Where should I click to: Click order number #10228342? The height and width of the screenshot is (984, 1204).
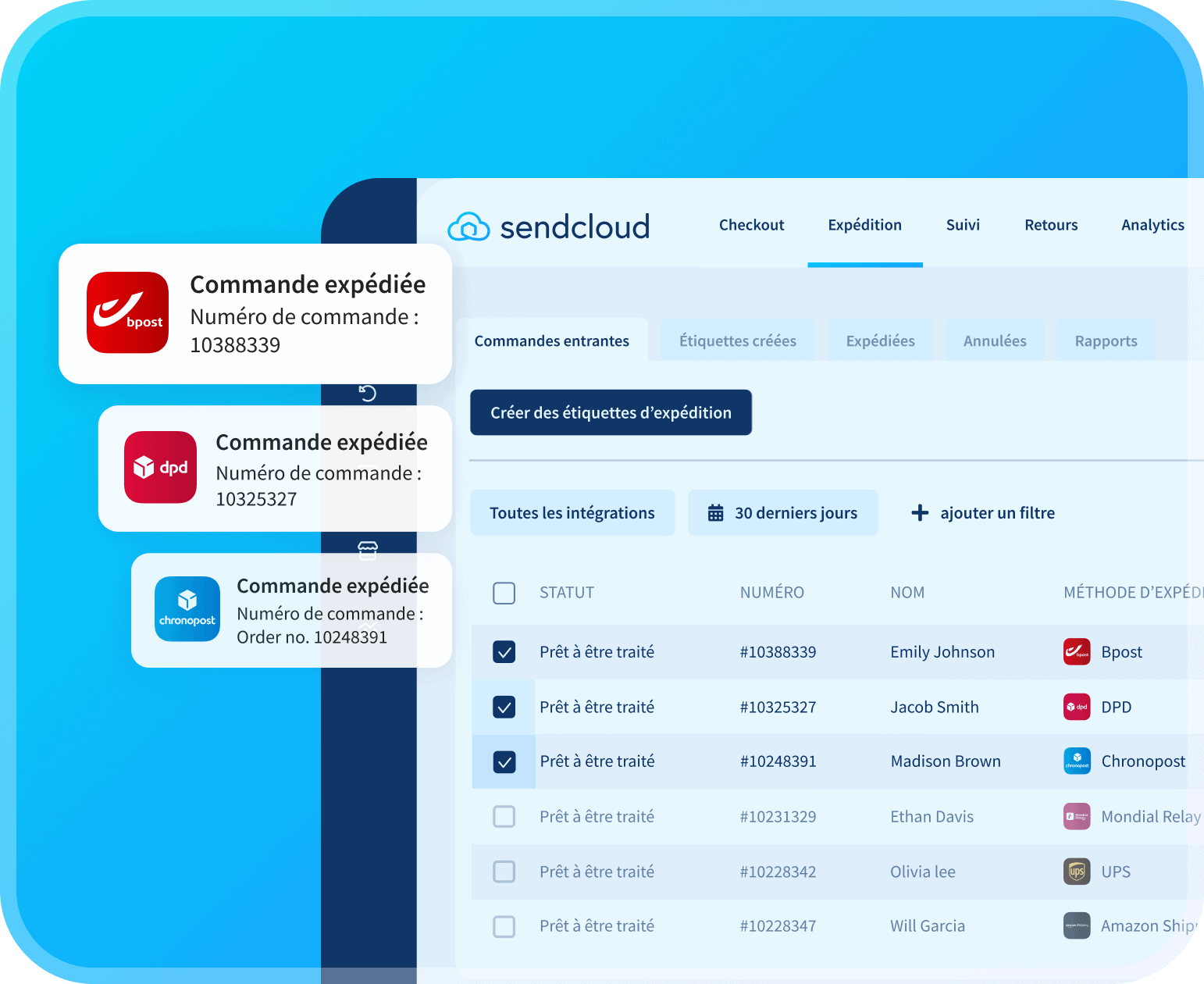(778, 872)
